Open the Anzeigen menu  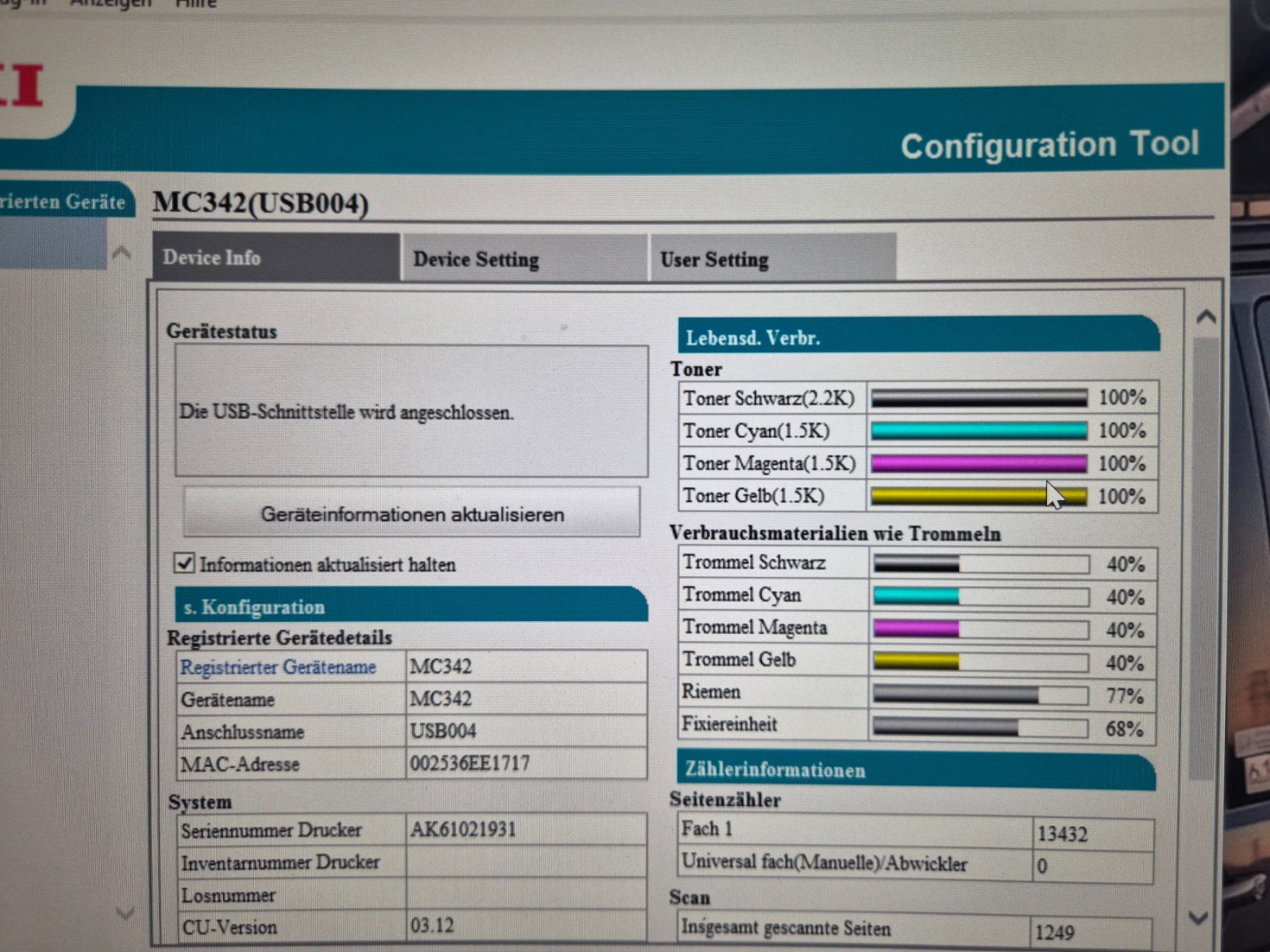click(x=111, y=4)
